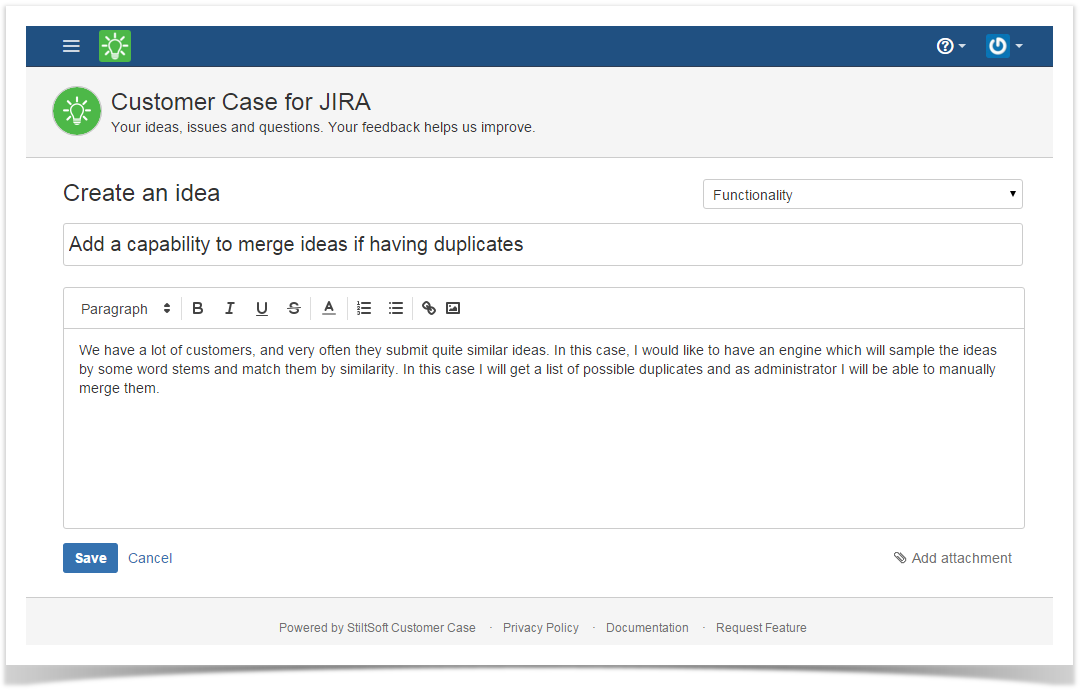
Task: Open the text color picker
Action: pyautogui.click(x=329, y=309)
